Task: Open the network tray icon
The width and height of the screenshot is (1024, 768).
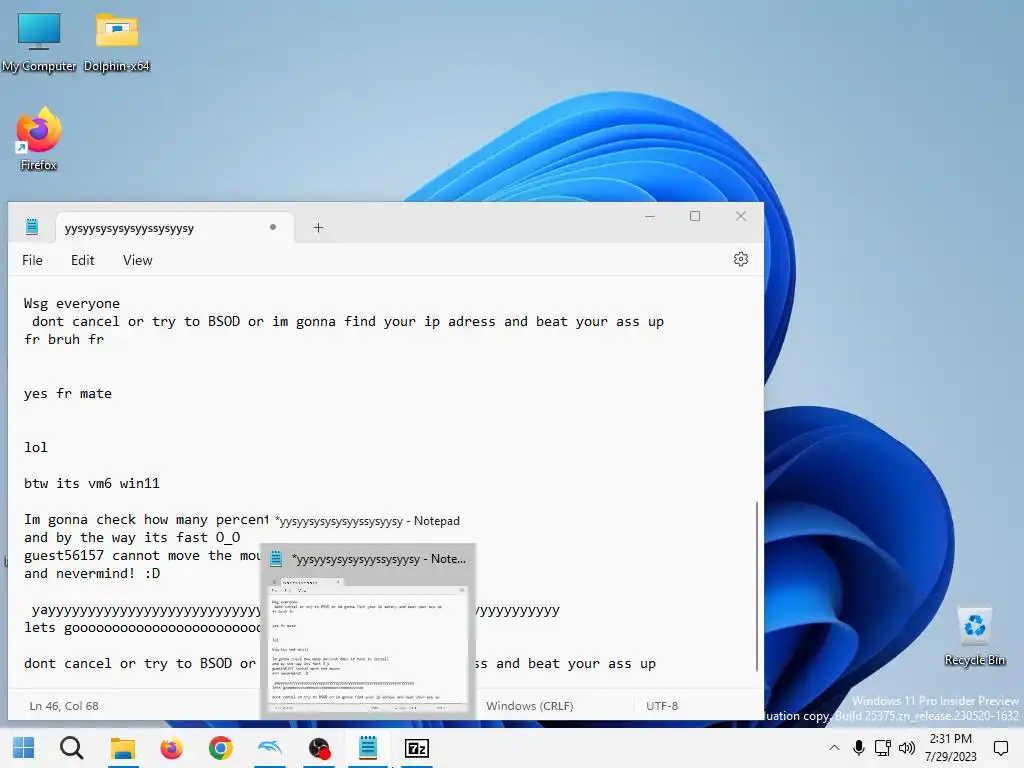Action: click(x=882, y=748)
